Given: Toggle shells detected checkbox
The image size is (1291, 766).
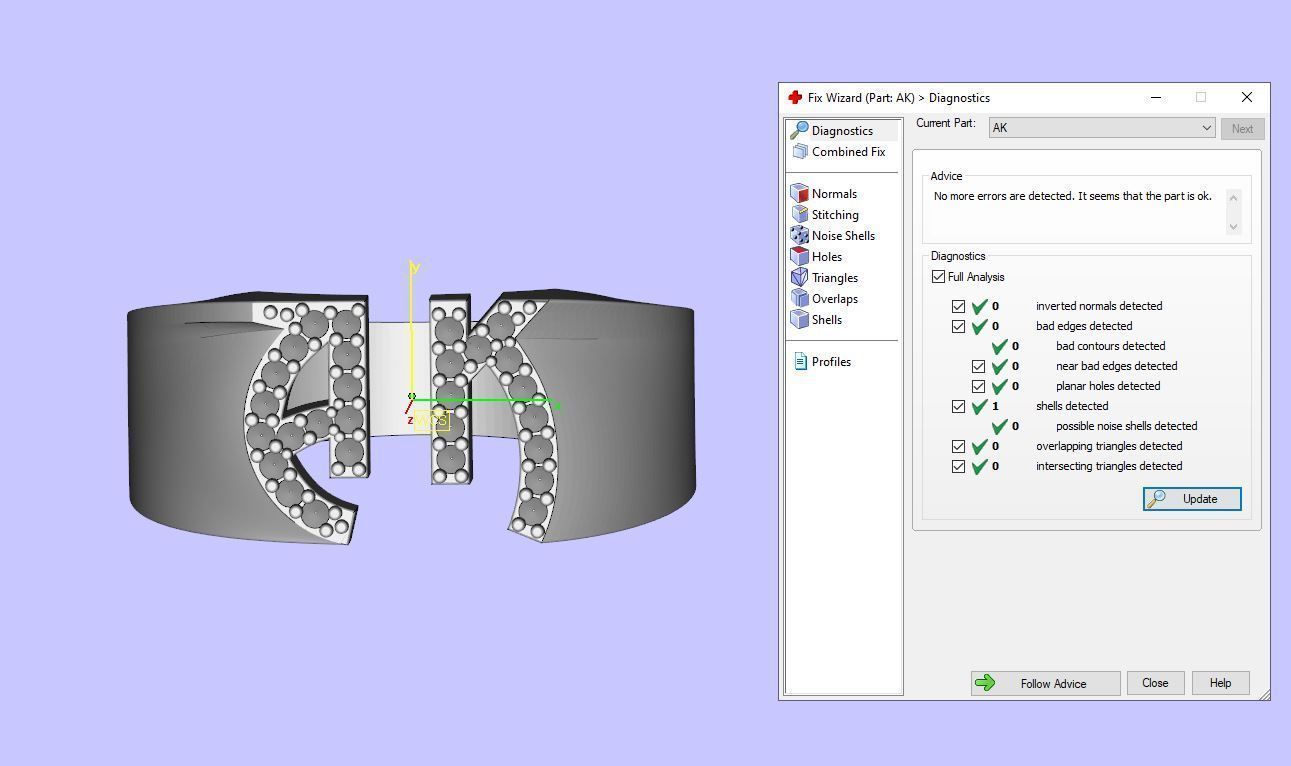Looking at the screenshot, I should coord(958,406).
